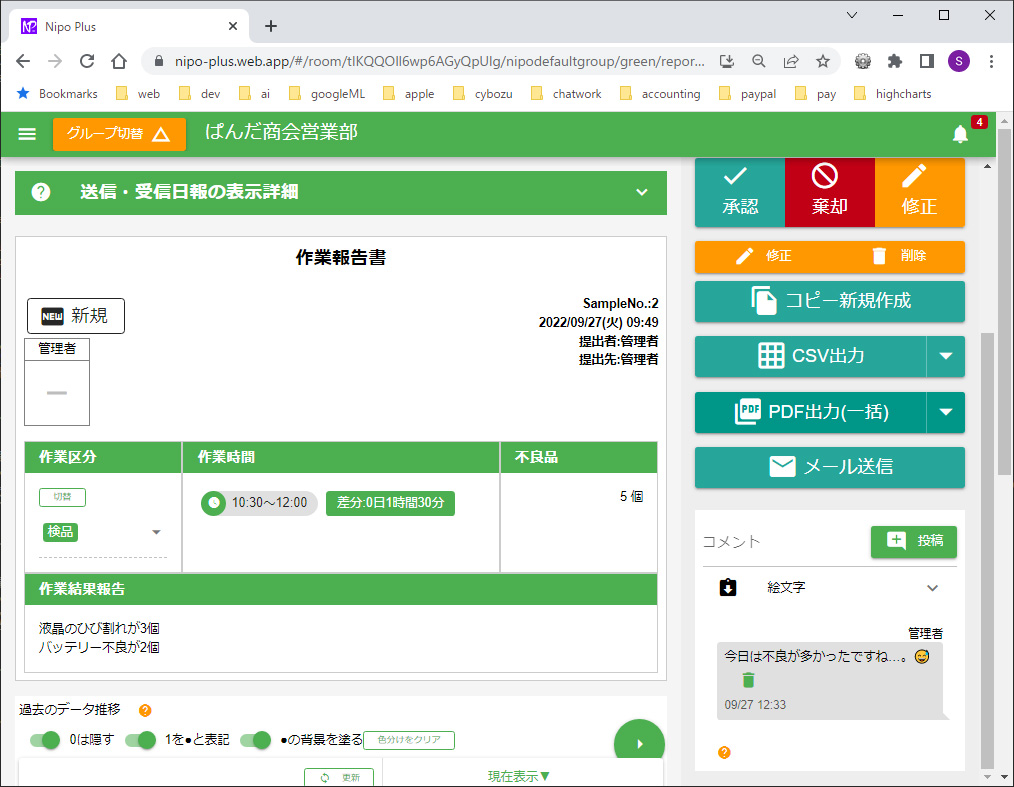Click the 色分けをクリア button

(408, 741)
